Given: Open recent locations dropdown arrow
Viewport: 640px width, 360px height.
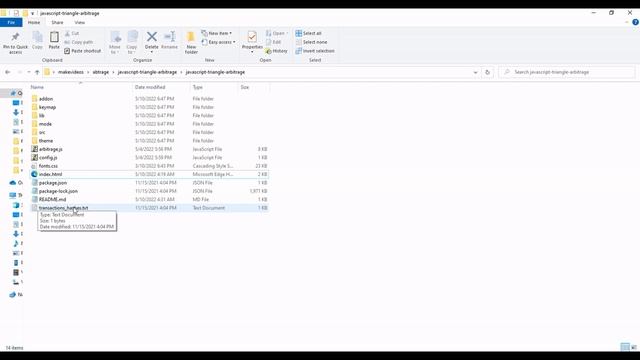Looking at the screenshot, I should click(29, 72).
